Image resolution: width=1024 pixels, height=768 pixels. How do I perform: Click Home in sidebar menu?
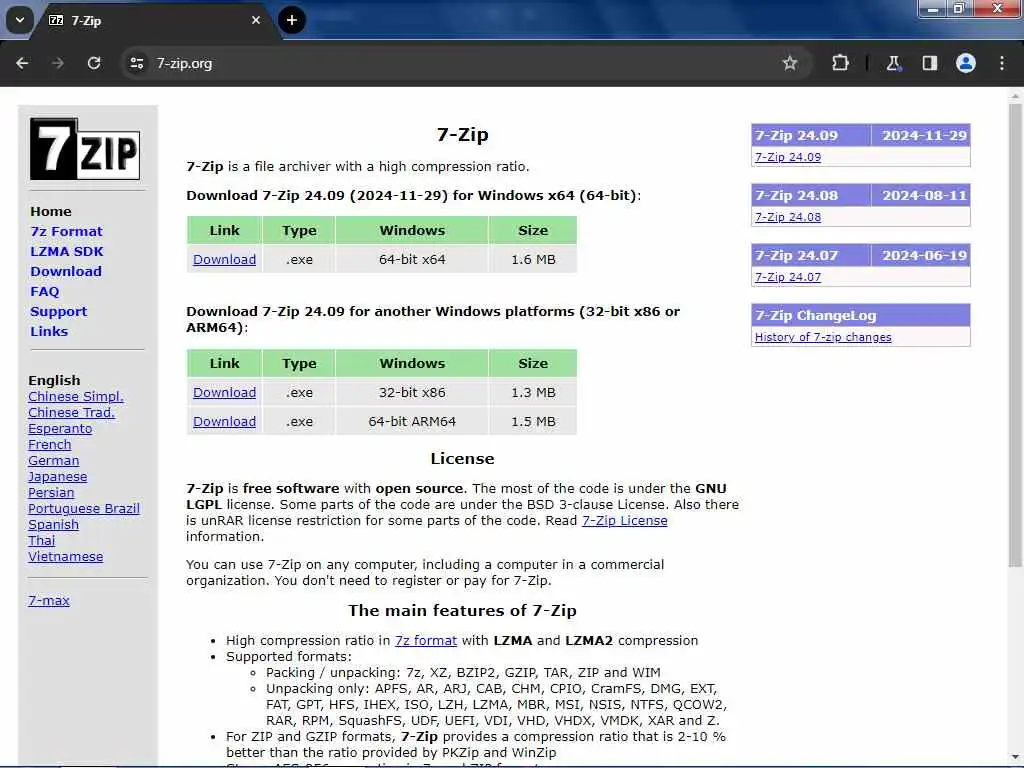pyautogui.click(x=51, y=212)
